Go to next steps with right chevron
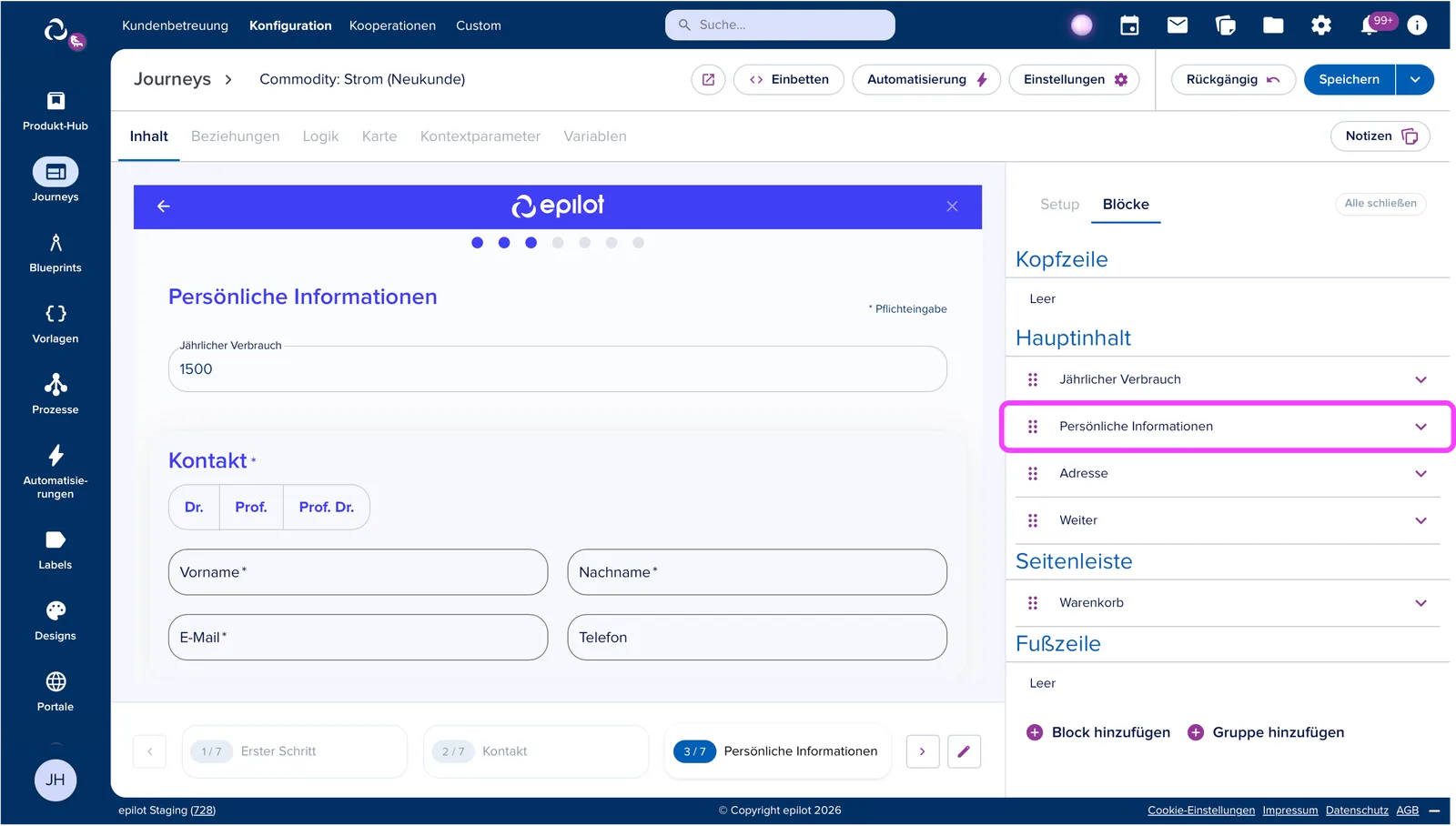This screenshot has height=826, width=1456. [923, 751]
